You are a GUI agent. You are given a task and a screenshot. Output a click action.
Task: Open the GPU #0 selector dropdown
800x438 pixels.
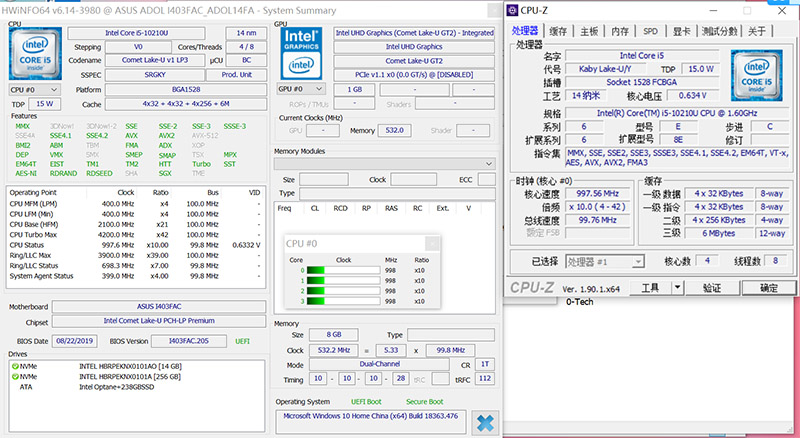click(x=301, y=89)
